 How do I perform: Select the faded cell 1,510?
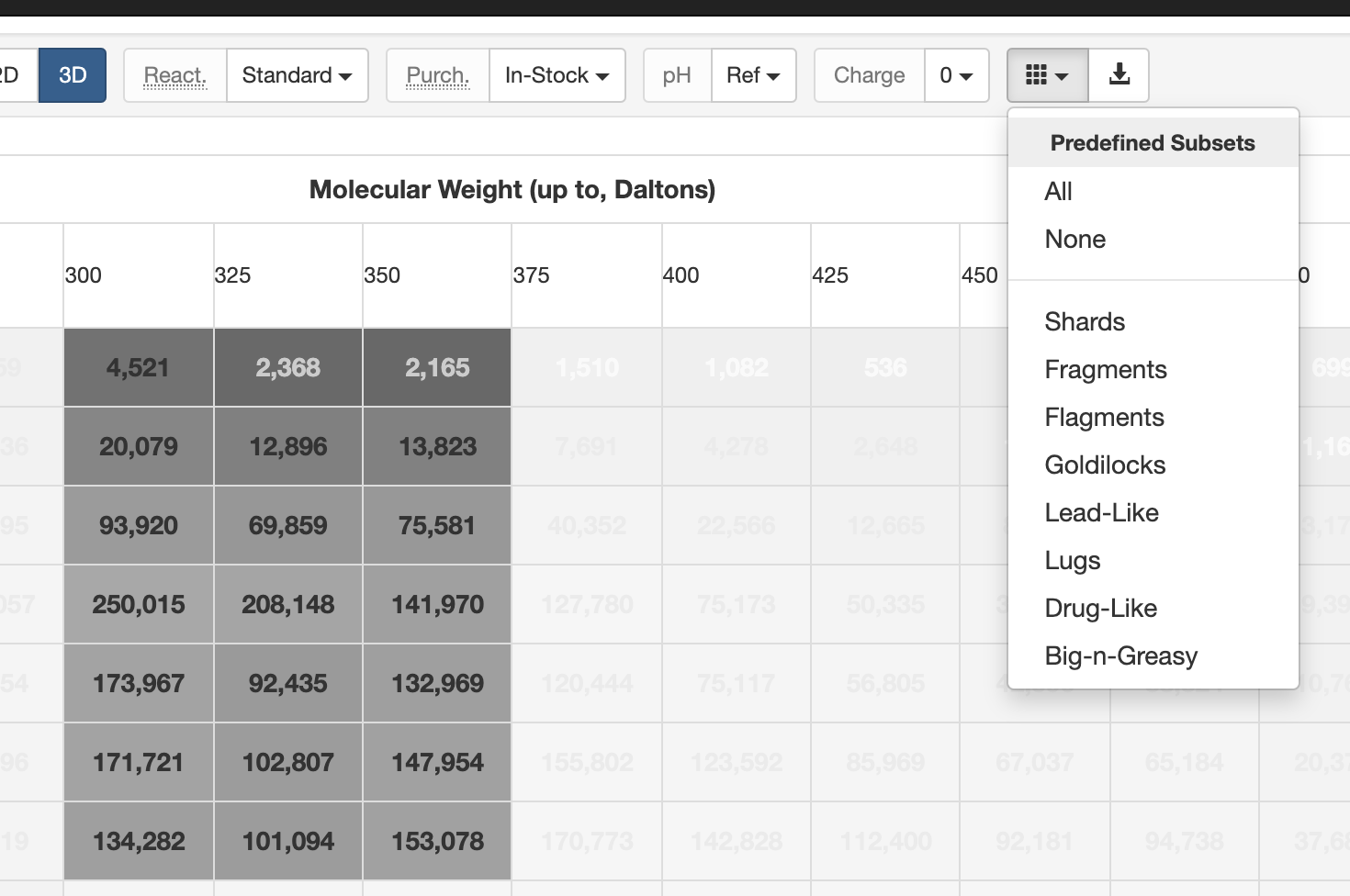click(587, 367)
